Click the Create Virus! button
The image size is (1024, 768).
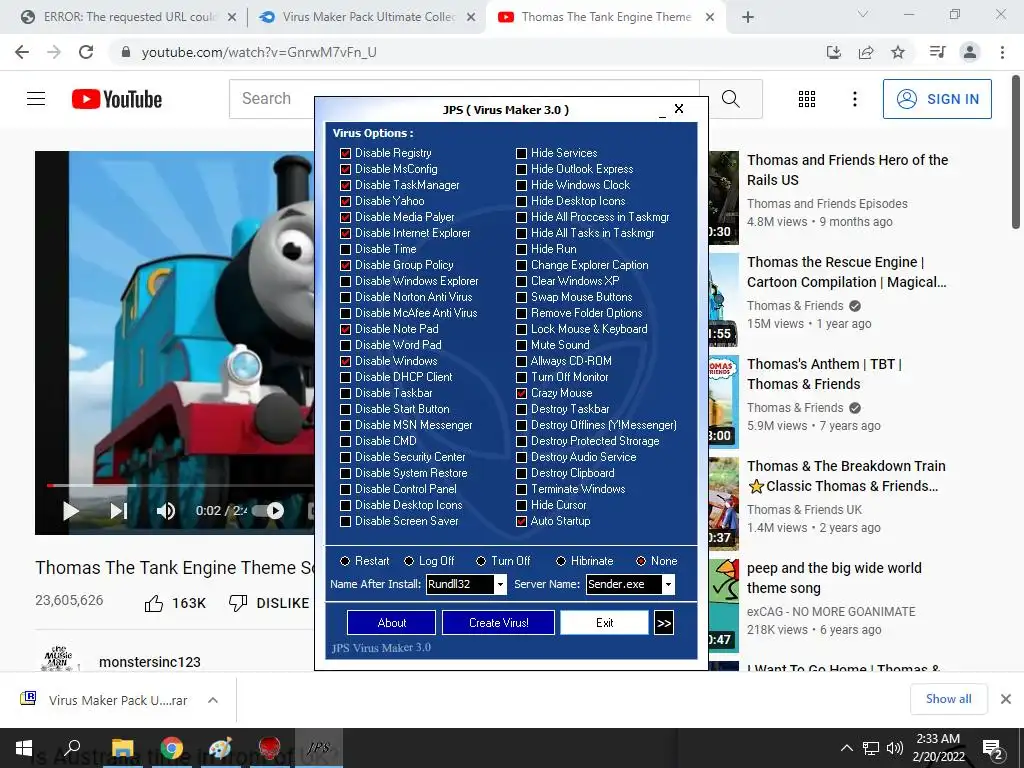(498, 623)
